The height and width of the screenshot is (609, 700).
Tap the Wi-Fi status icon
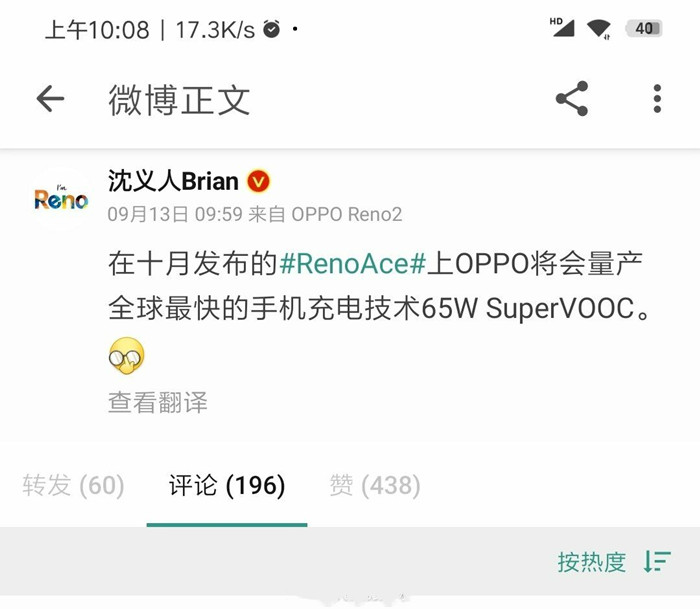click(599, 29)
